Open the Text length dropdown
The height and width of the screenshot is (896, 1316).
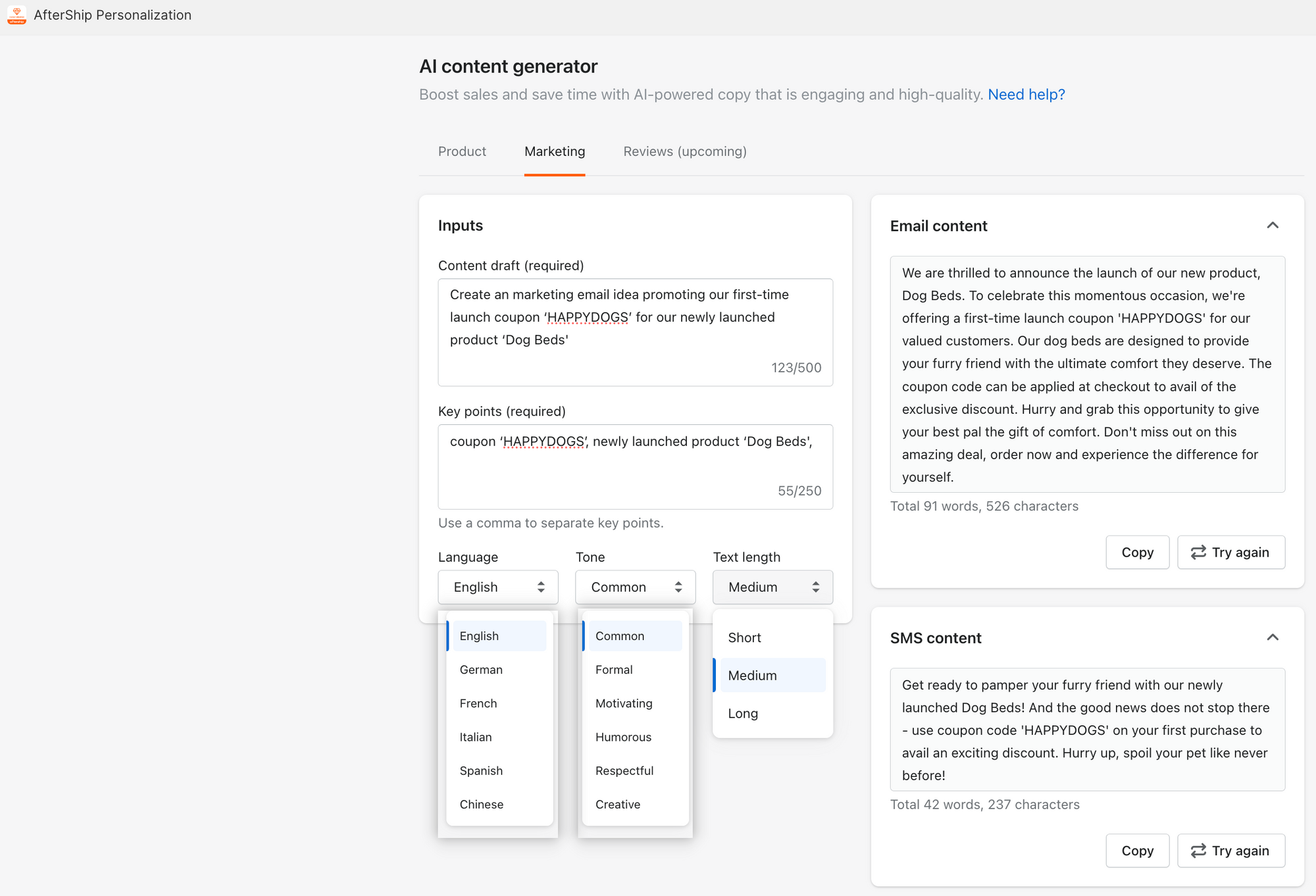(772, 587)
